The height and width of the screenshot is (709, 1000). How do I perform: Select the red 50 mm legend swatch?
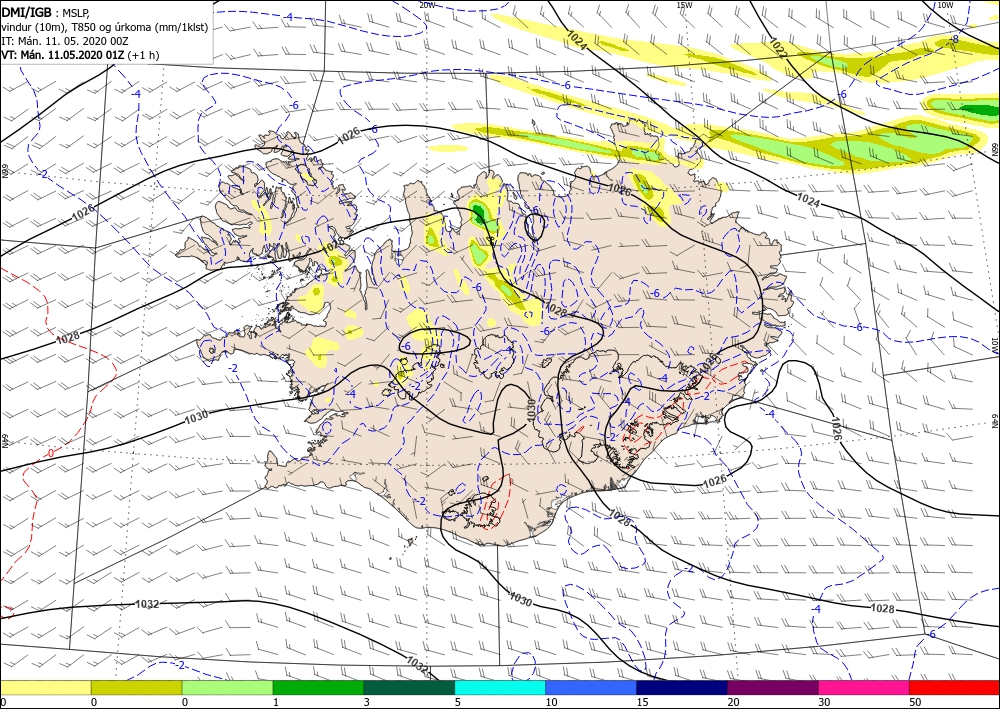(954, 687)
